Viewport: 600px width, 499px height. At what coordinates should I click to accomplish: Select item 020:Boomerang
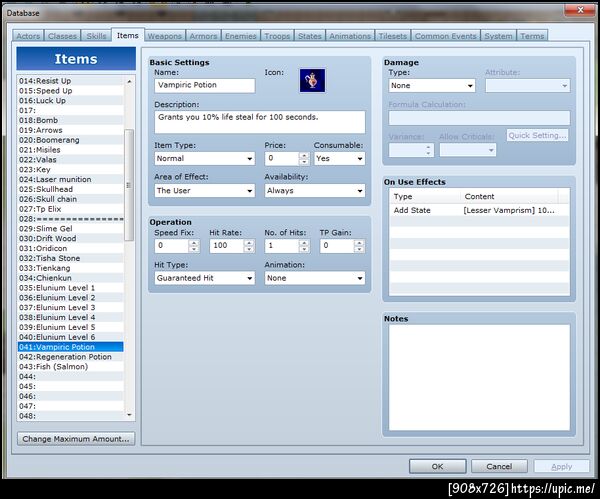click(x=71, y=140)
